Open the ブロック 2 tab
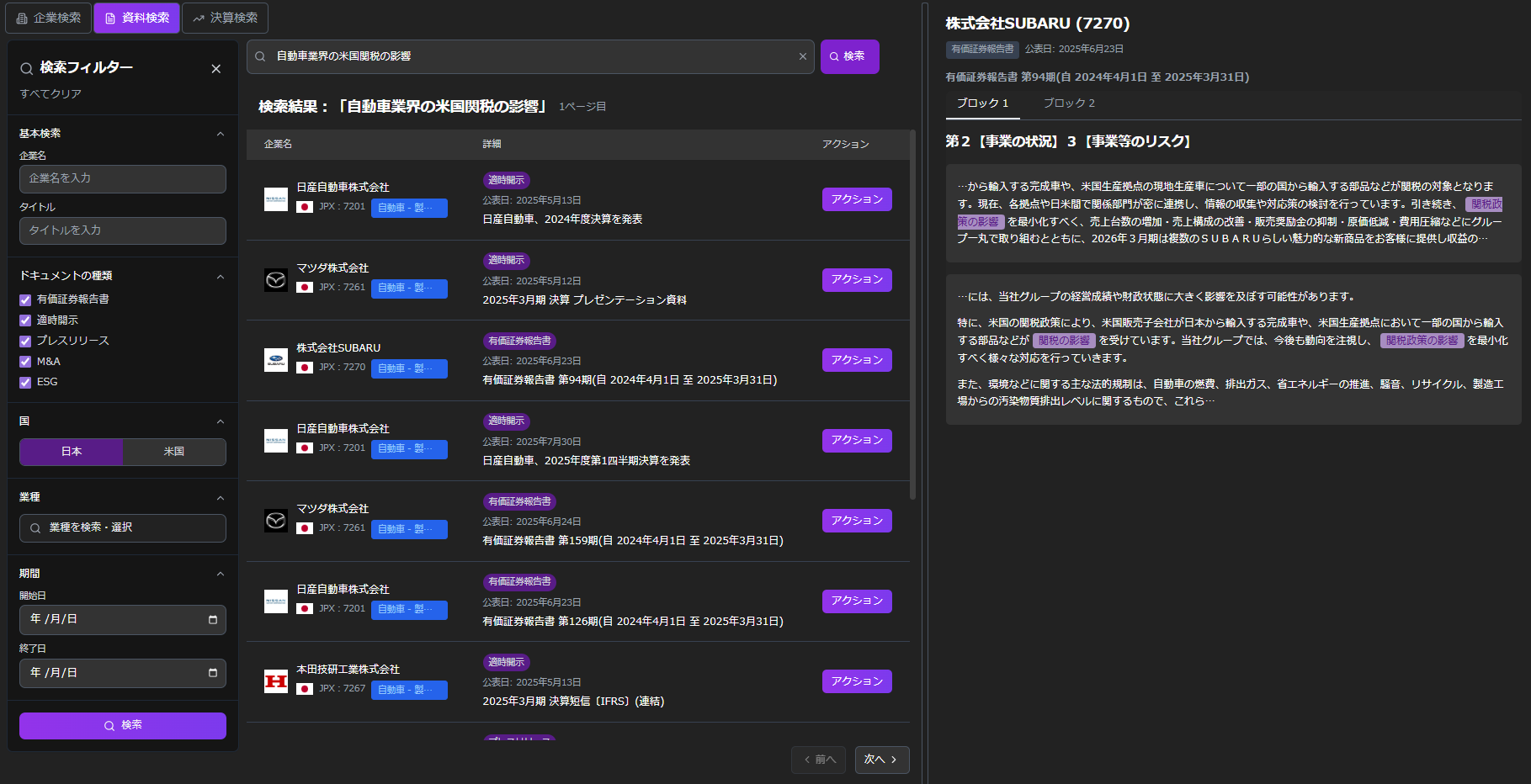The image size is (1531, 784). (x=1069, y=103)
